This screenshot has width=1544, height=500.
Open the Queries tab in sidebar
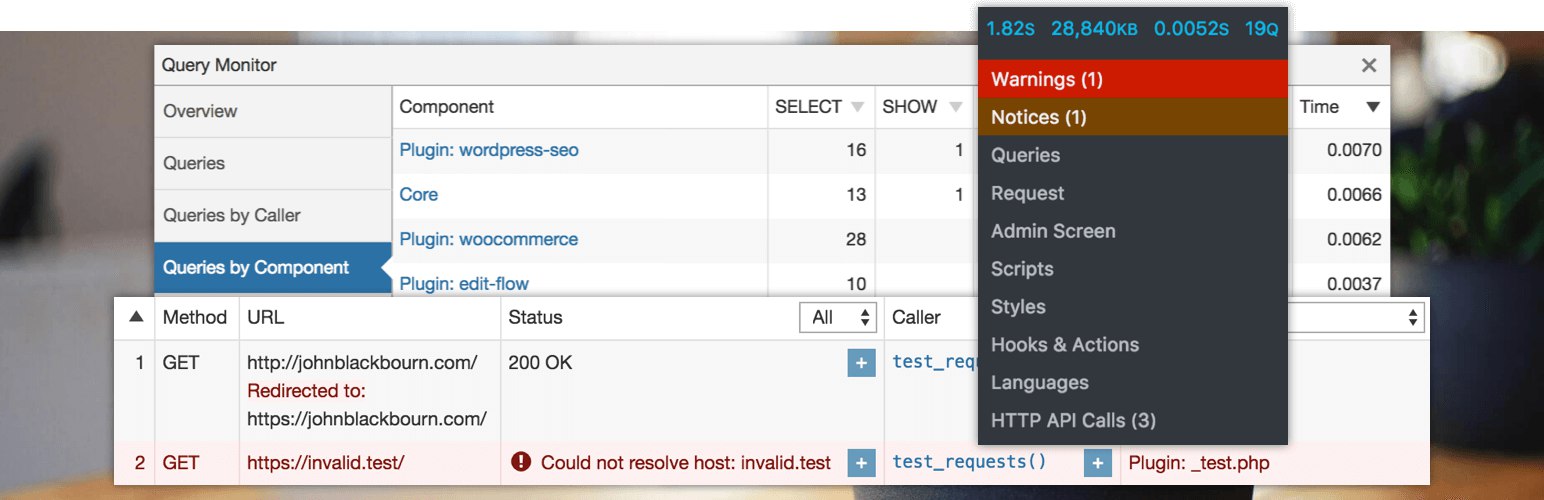pos(272,163)
